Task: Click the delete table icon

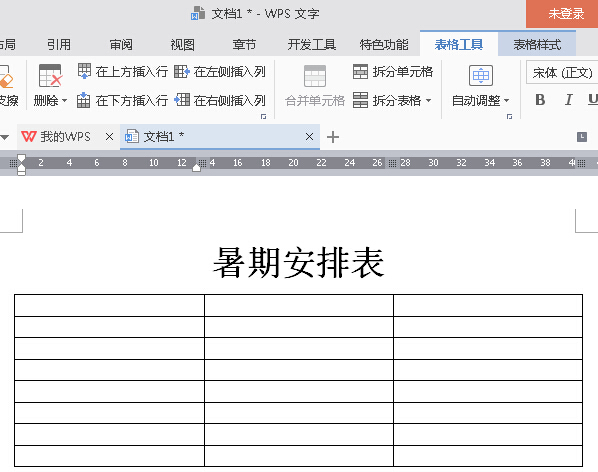Action: pyautogui.click(x=50, y=76)
